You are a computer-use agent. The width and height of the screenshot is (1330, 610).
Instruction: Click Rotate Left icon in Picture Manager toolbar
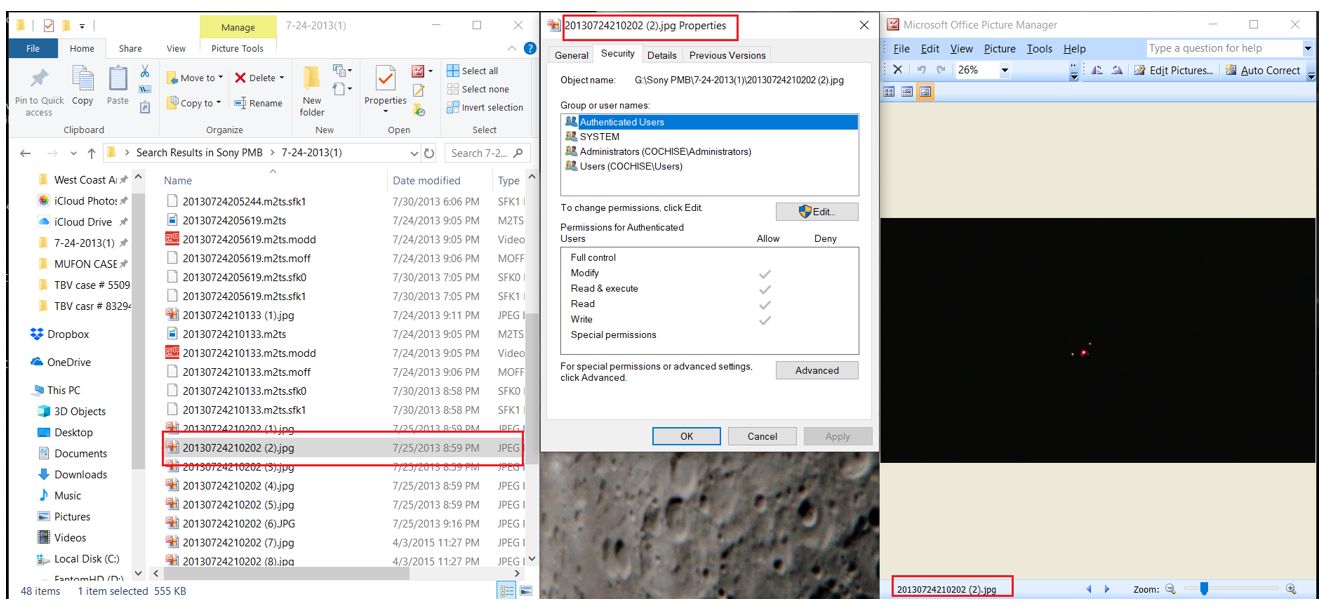click(1097, 70)
